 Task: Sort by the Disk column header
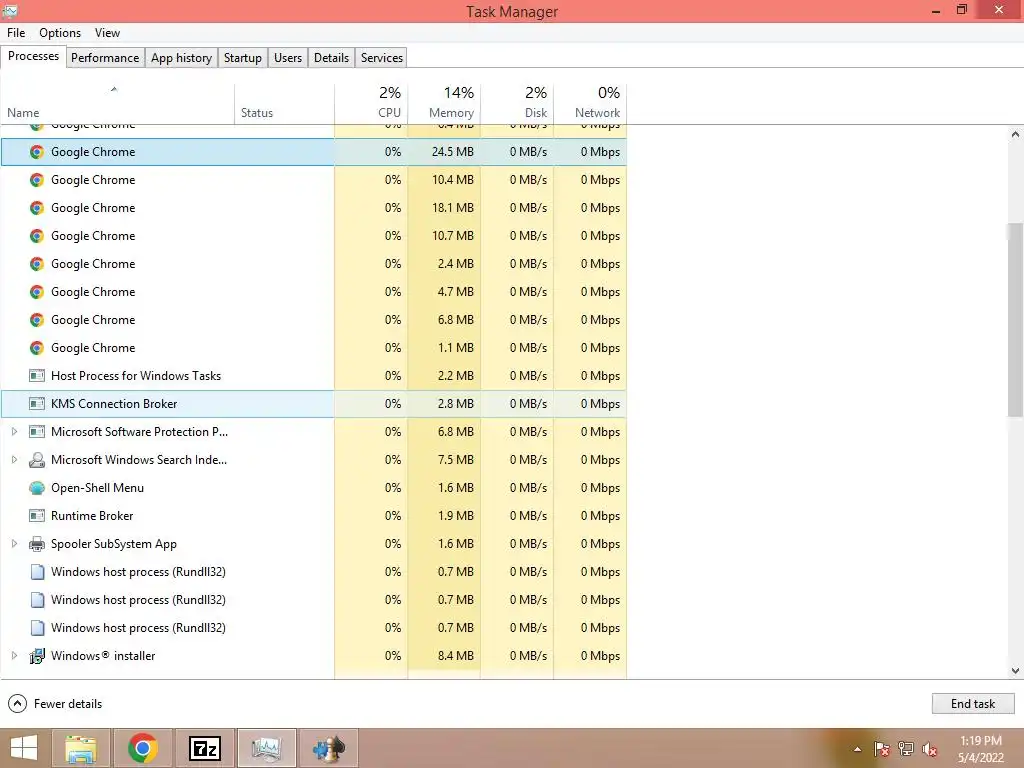click(x=517, y=104)
